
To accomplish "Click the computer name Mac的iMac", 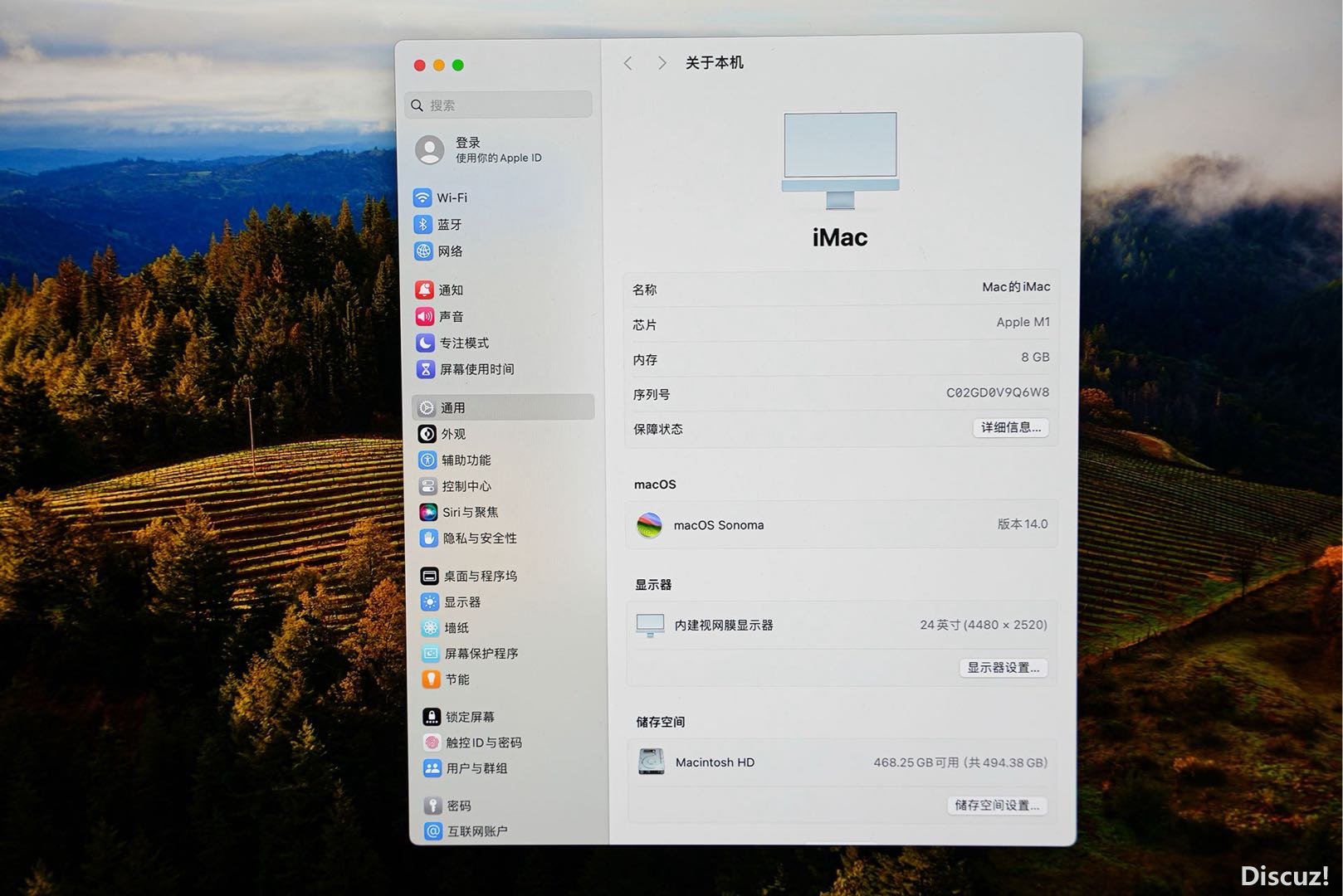I will click(x=1016, y=287).
